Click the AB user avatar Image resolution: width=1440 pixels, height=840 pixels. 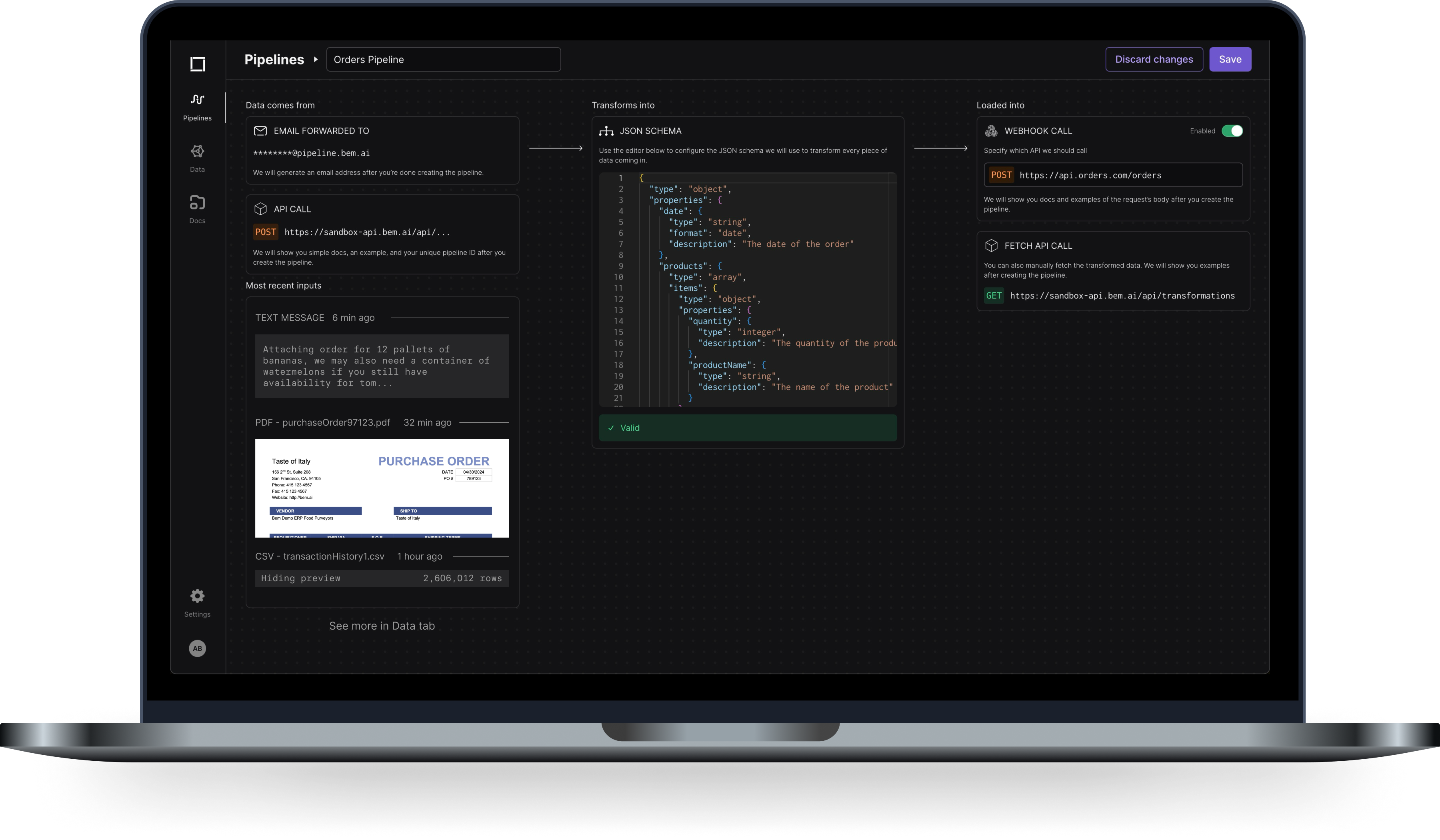[197, 648]
